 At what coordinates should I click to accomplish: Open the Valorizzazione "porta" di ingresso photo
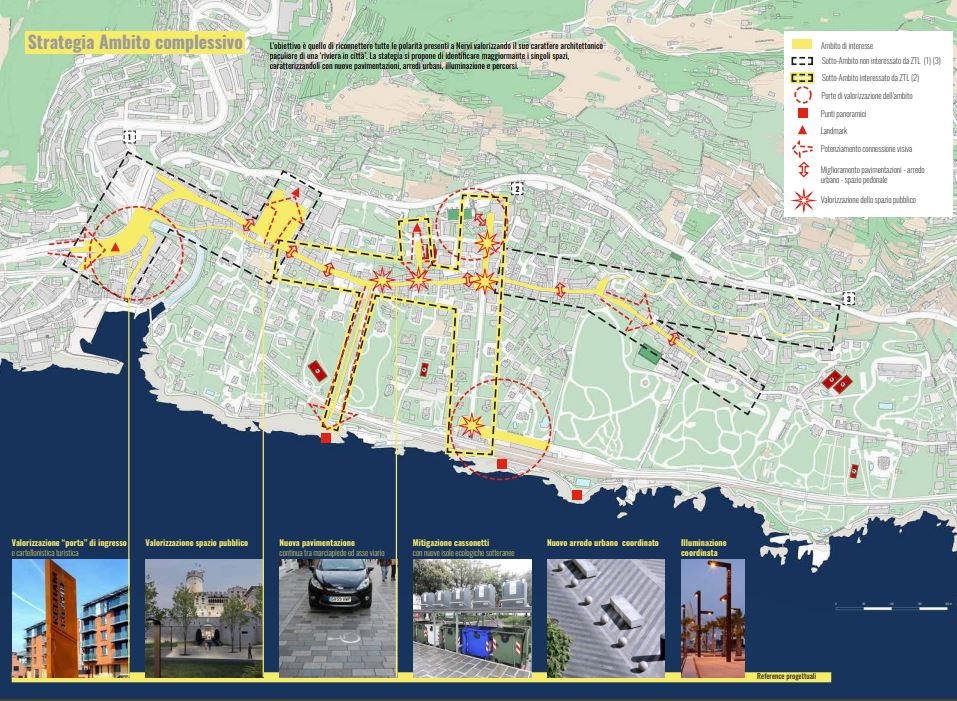[70, 617]
